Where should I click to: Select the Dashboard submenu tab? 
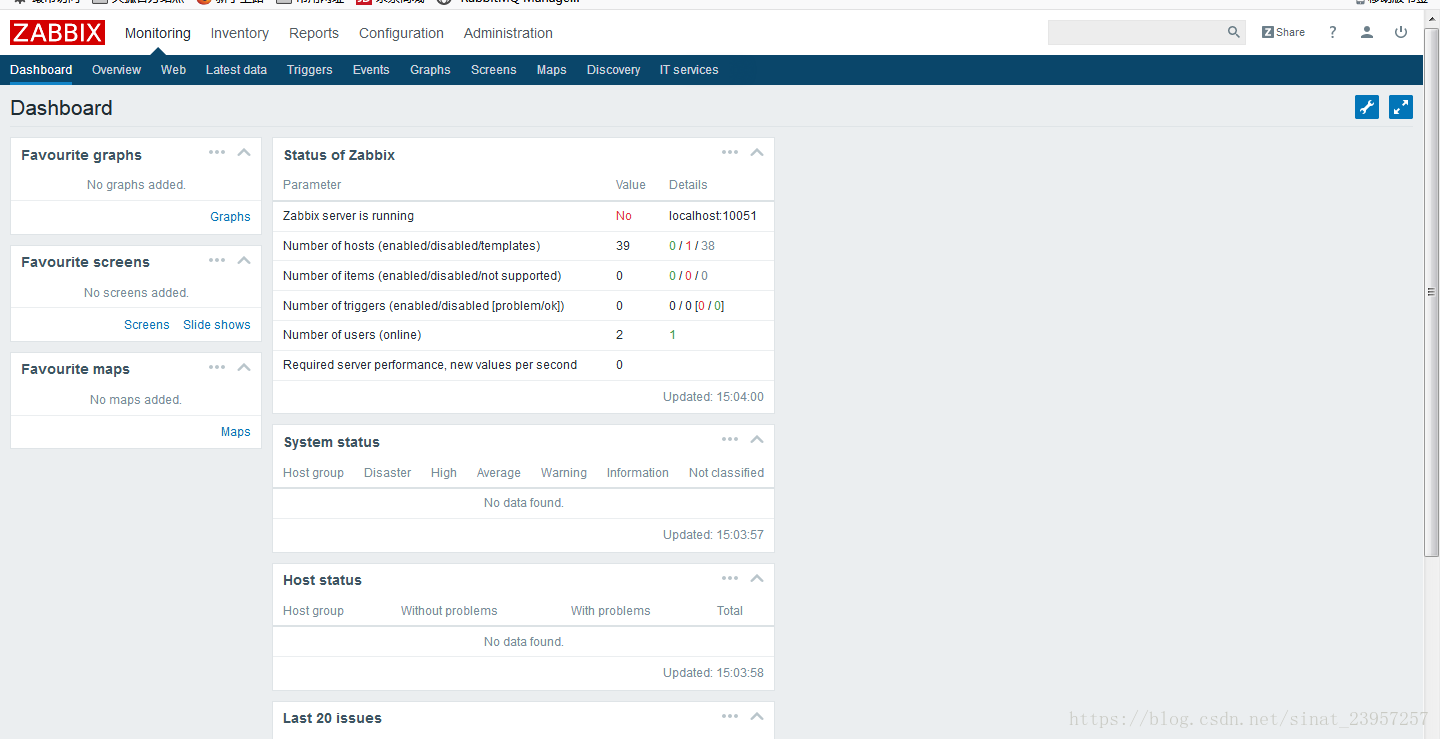[x=41, y=70]
